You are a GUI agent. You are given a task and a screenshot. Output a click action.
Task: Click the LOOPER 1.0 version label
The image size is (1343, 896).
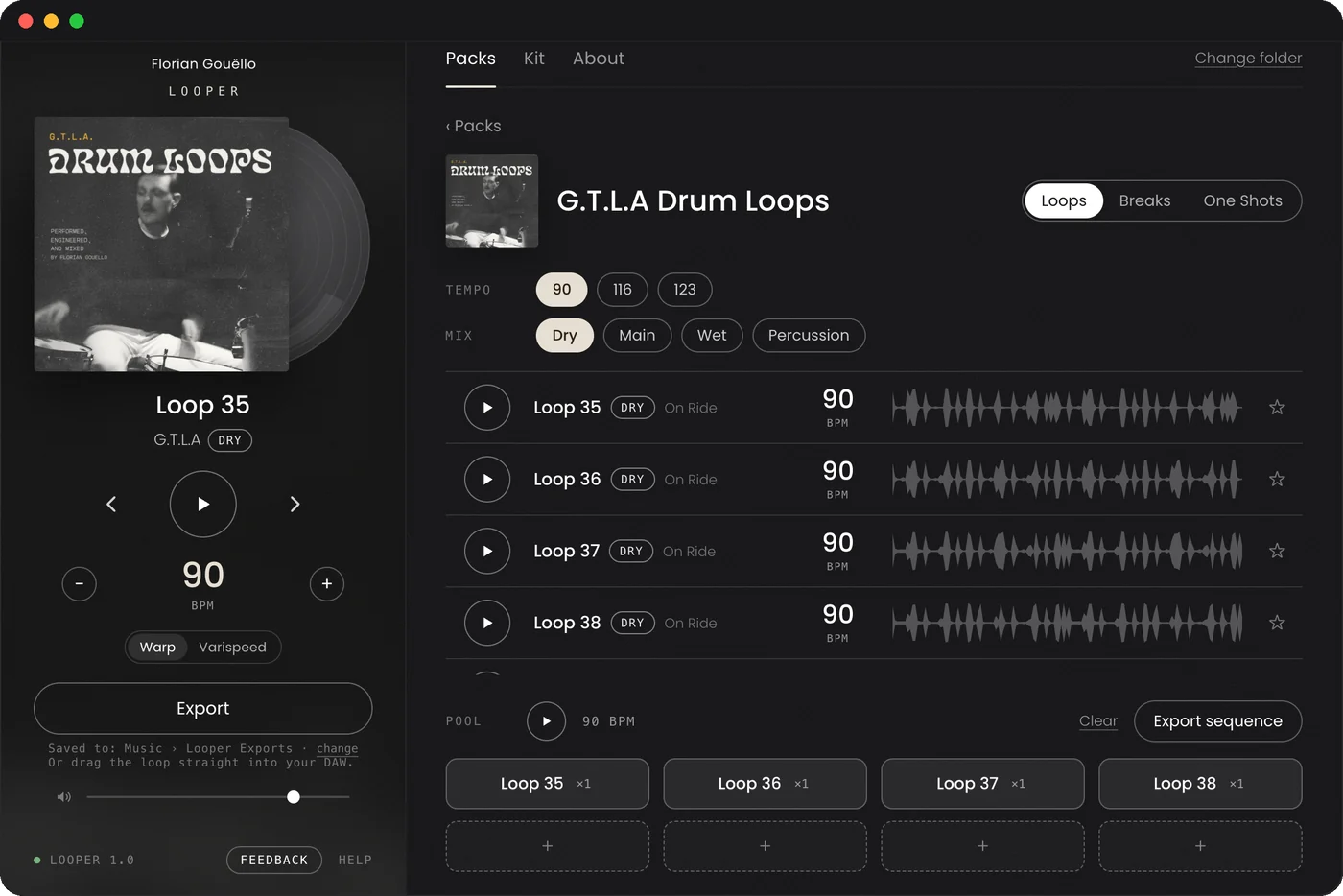pyautogui.click(x=92, y=861)
